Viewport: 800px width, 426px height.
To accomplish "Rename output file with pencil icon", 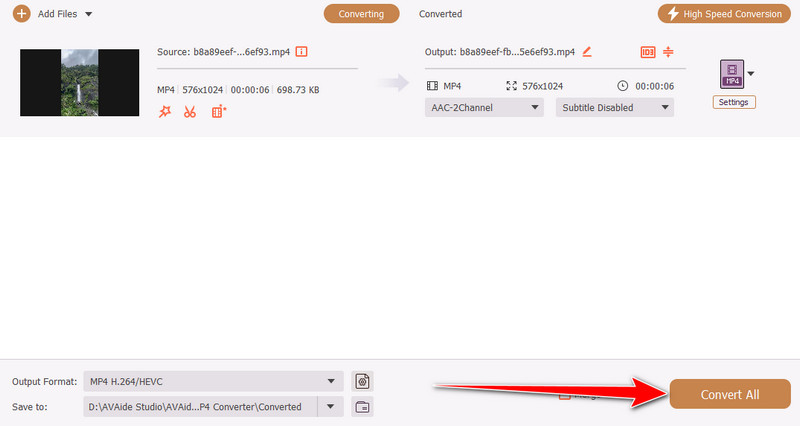I will (587, 51).
